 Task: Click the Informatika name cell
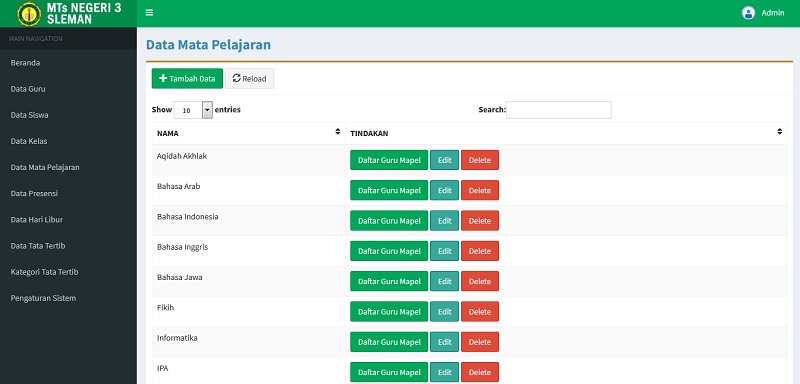pyautogui.click(x=248, y=342)
